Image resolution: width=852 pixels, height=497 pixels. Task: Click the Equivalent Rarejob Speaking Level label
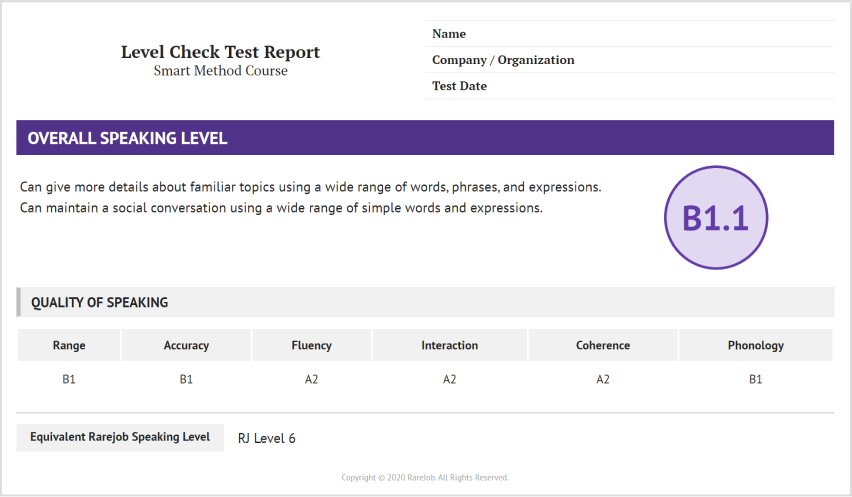click(120, 437)
